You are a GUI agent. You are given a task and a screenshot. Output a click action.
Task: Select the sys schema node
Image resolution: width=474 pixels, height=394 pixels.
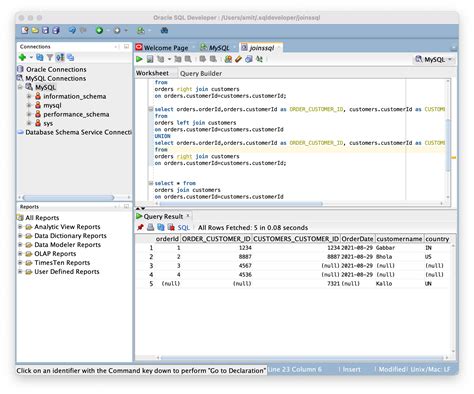48,123
